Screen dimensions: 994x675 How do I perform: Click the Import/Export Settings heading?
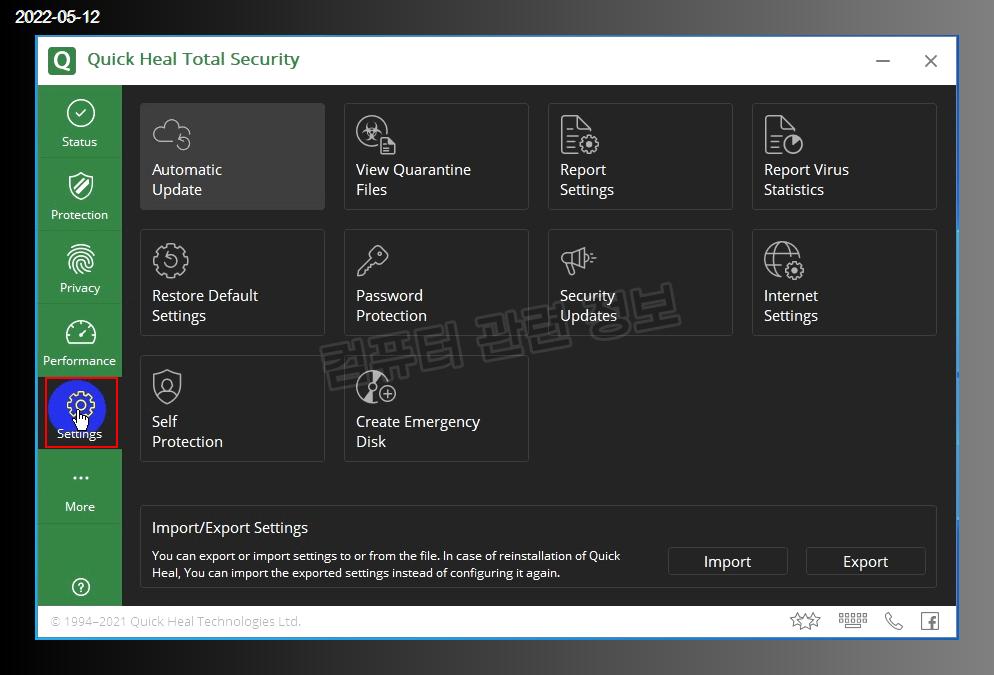point(230,528)
